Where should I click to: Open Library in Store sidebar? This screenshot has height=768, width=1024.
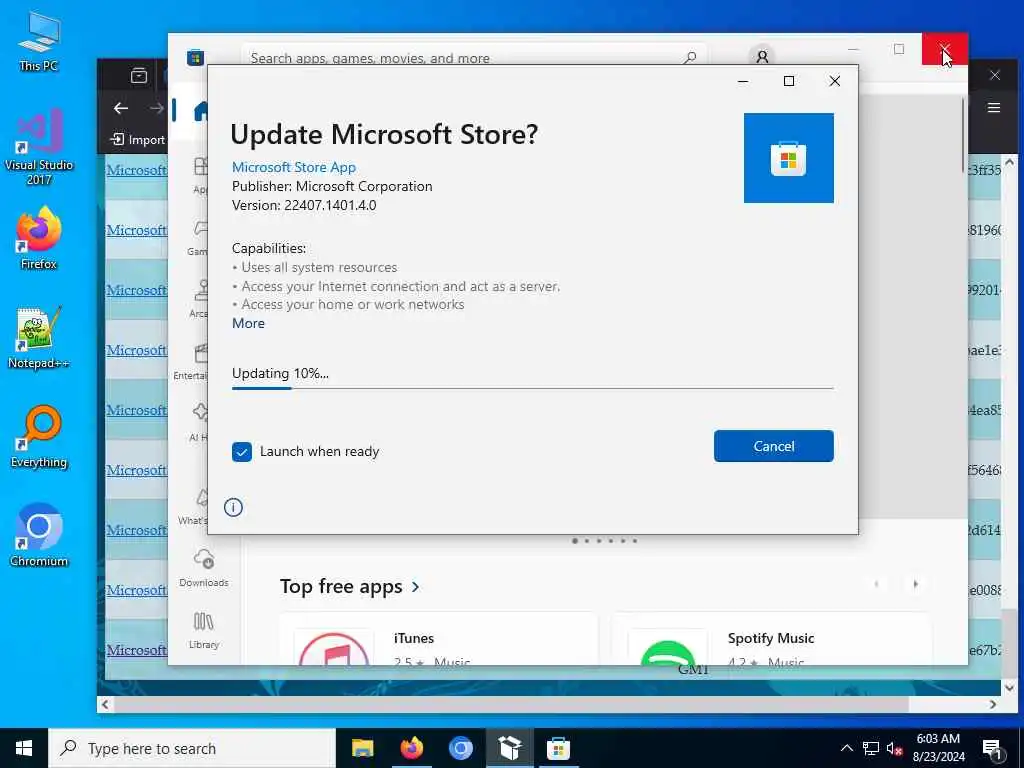pos(204,630)
